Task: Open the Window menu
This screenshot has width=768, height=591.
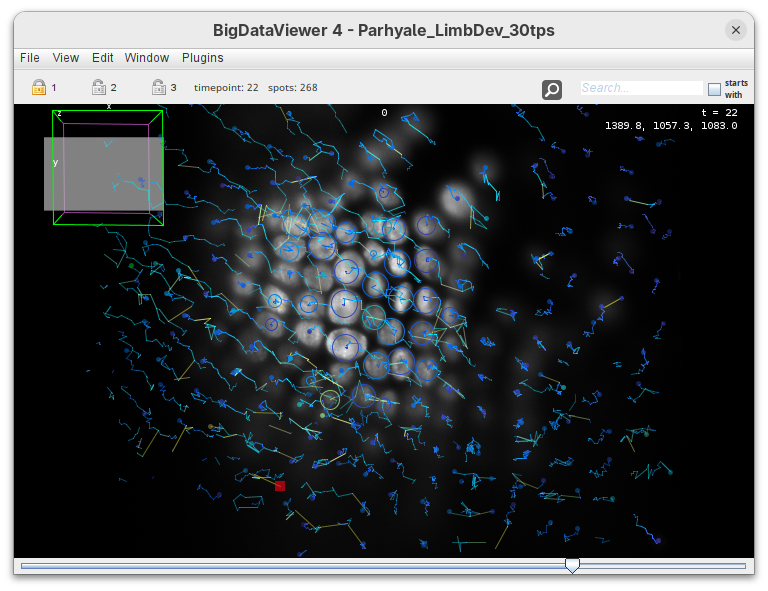Action: (147, 58)
